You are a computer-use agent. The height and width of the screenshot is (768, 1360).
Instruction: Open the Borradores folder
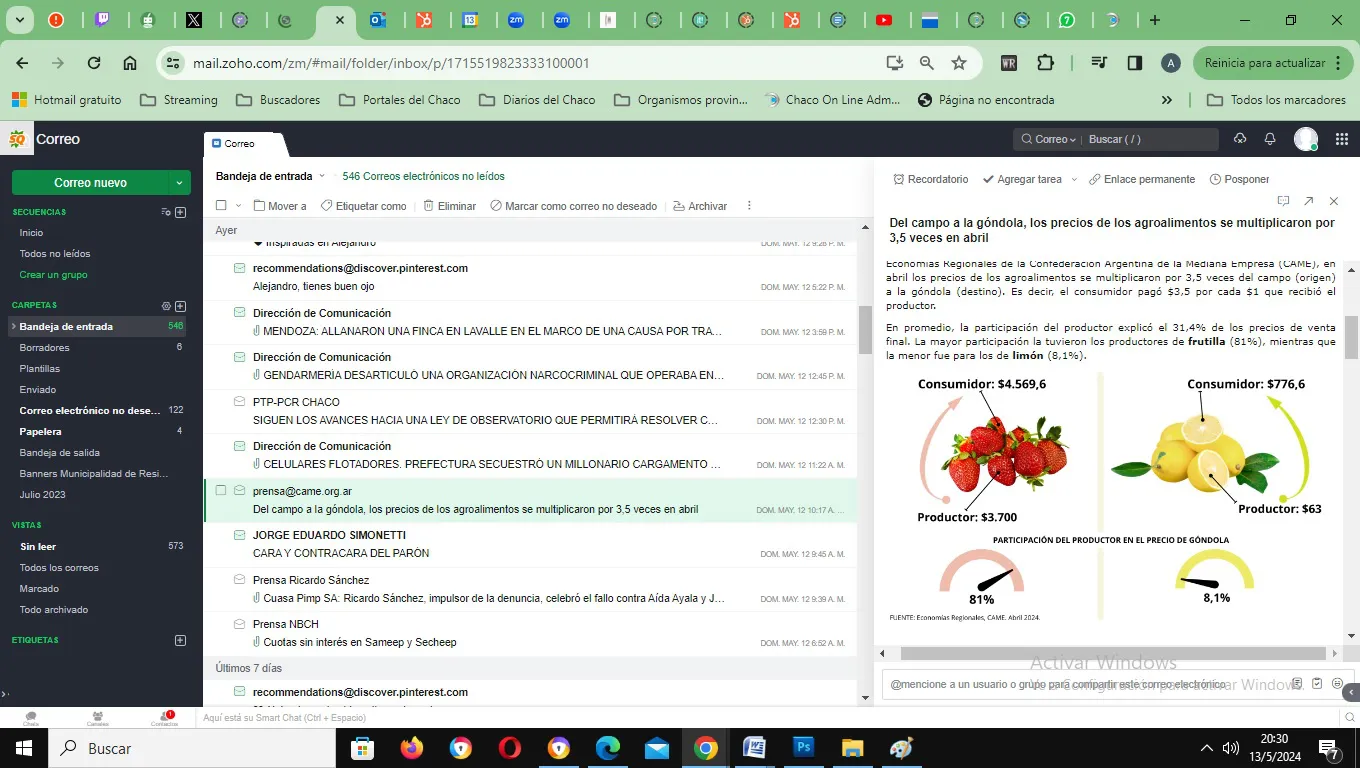click(45, 348)
